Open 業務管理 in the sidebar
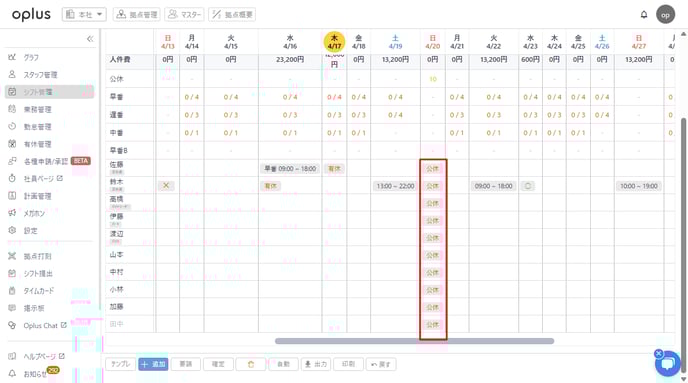The height and width of the screenshot is (383, 688). tap(38, 109)
